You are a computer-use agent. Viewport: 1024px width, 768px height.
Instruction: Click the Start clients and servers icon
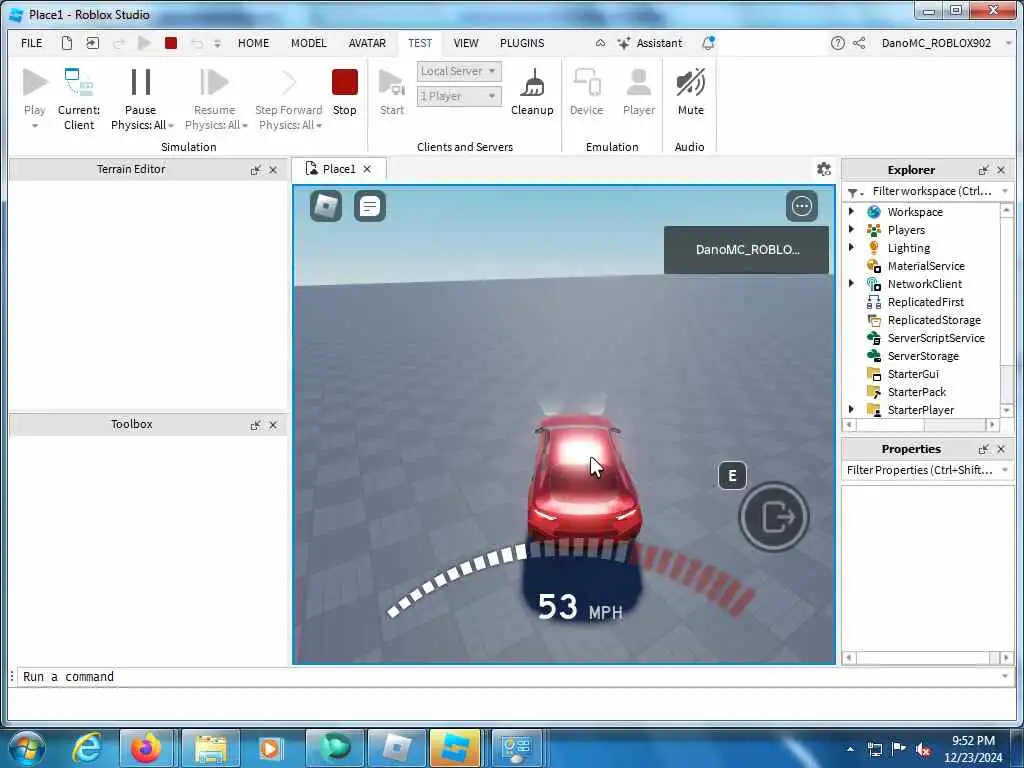392,92
